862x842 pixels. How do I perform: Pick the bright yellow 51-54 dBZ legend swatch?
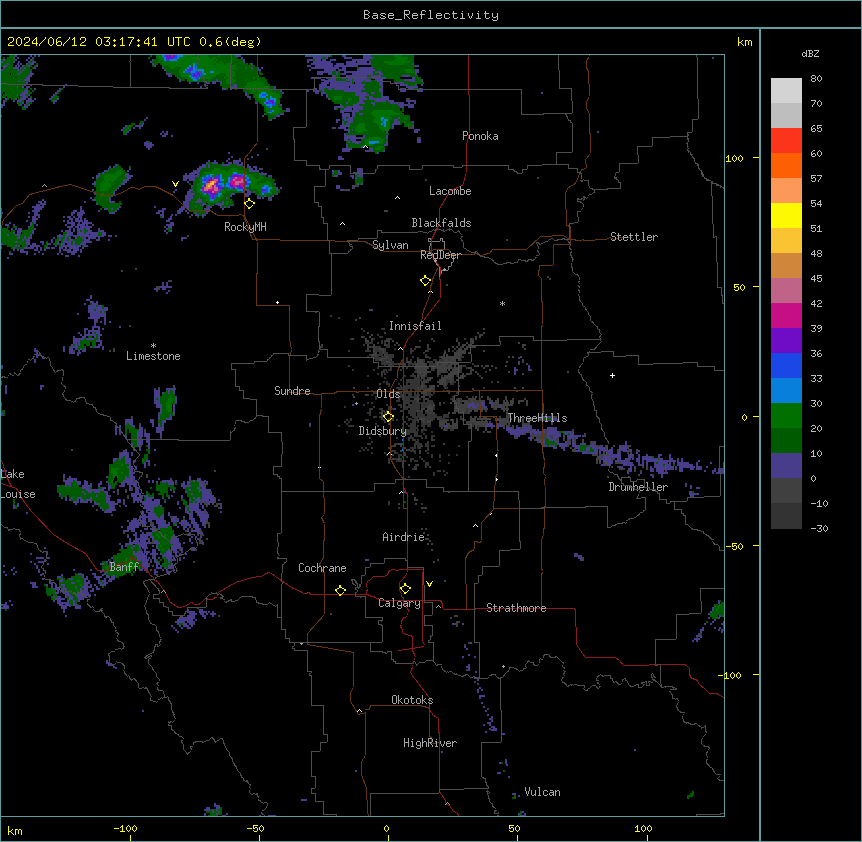click(786, 216)
